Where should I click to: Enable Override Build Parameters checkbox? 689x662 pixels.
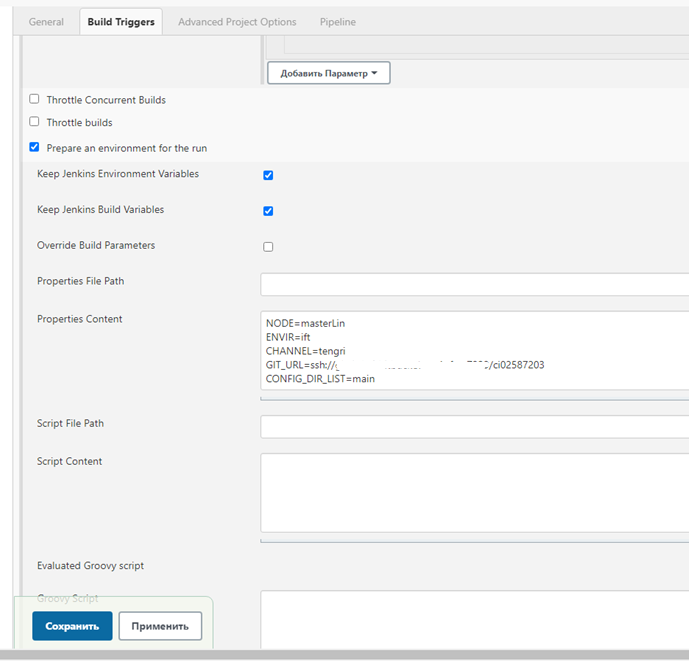coord(268,246)
